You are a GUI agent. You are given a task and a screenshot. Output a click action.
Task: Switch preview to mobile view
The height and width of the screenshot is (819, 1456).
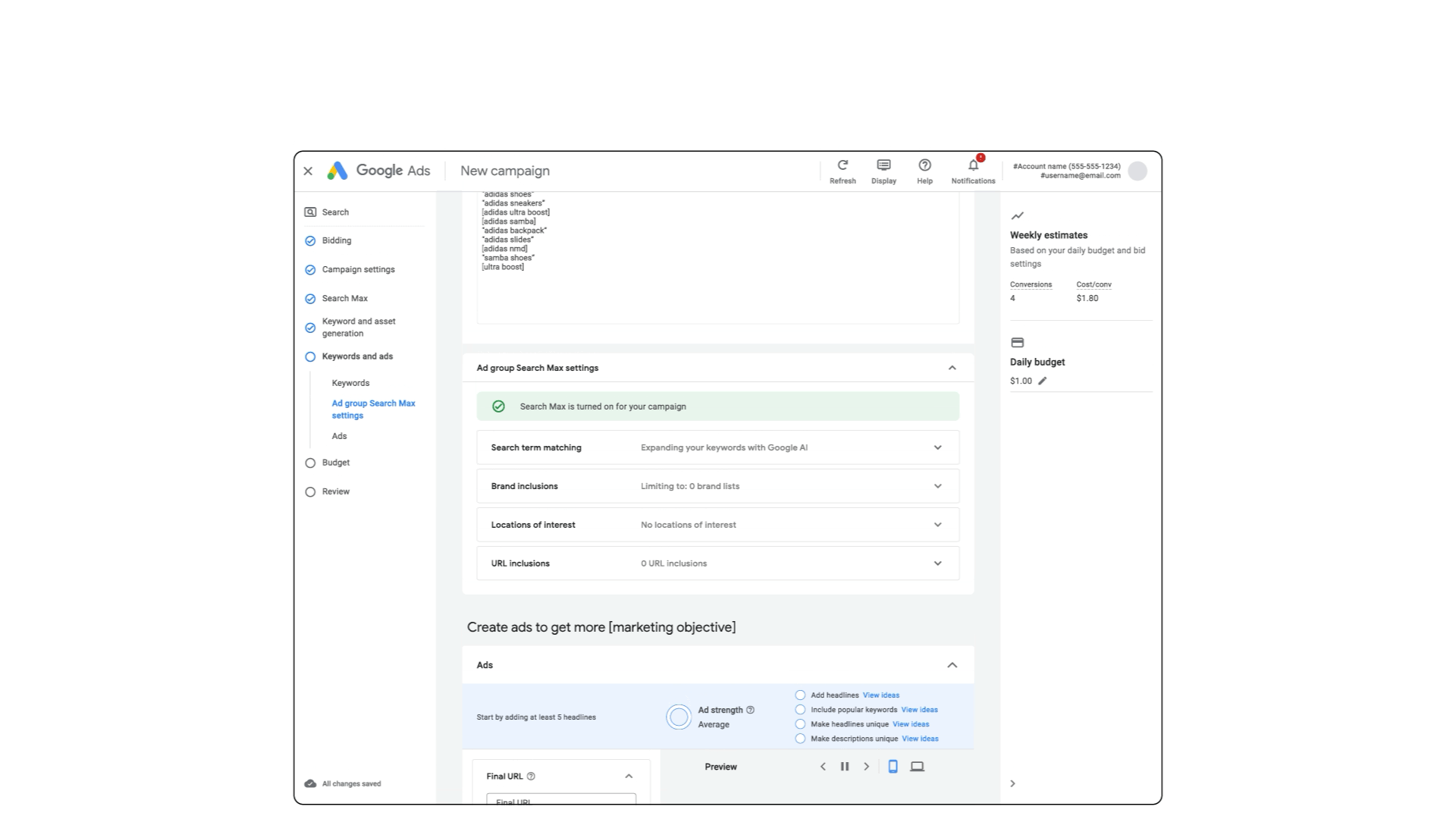893,767
